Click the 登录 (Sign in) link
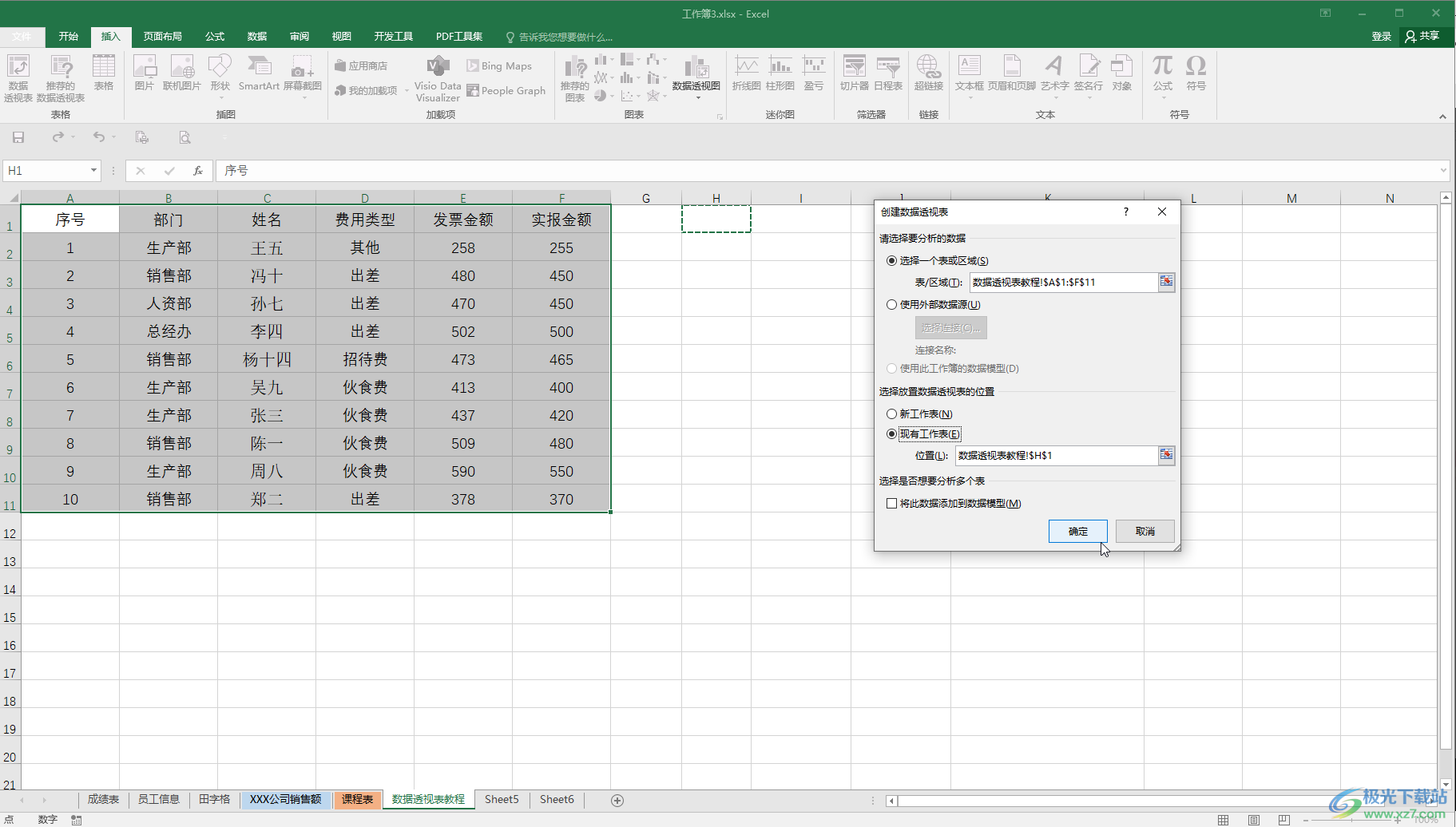1456x827 pixels. [1382, 37]
